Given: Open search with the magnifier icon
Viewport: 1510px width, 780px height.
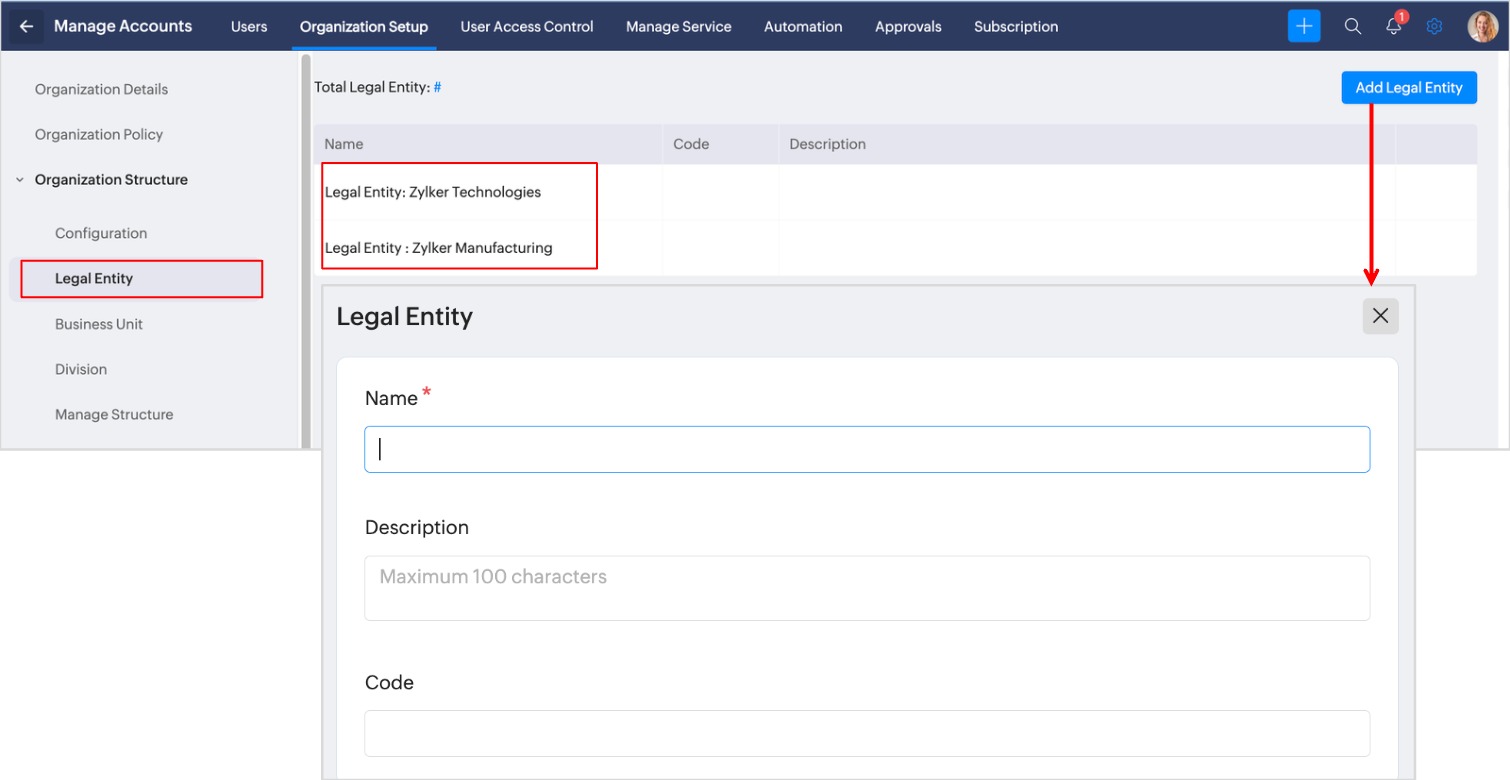Looking at the screenshot, I should 1352,27.
